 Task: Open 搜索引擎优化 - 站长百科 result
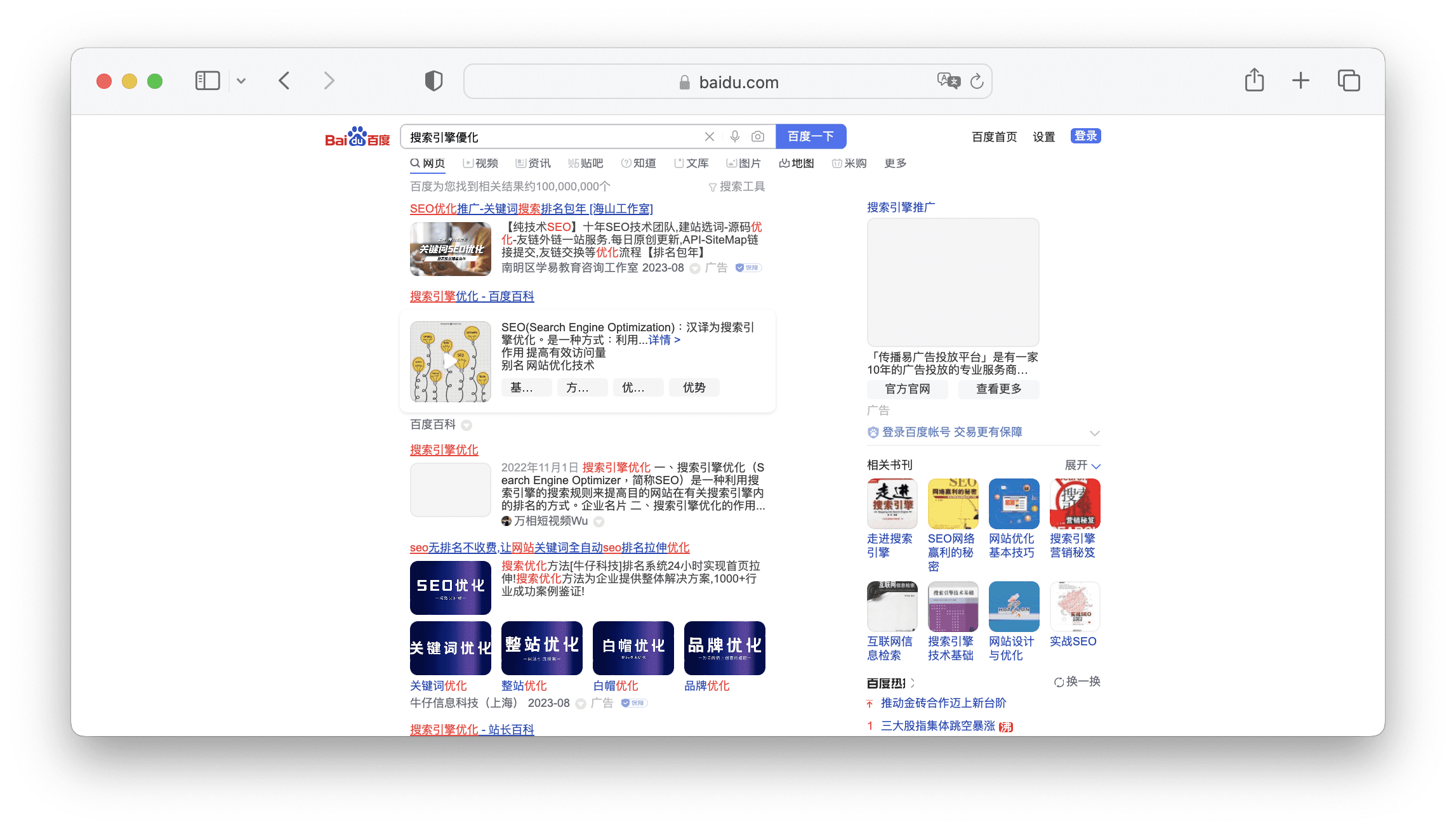472,730
